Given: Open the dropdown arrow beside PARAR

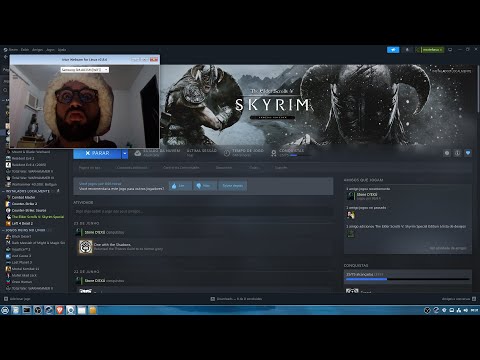Looking at the screenshot, I should point(125,153).
